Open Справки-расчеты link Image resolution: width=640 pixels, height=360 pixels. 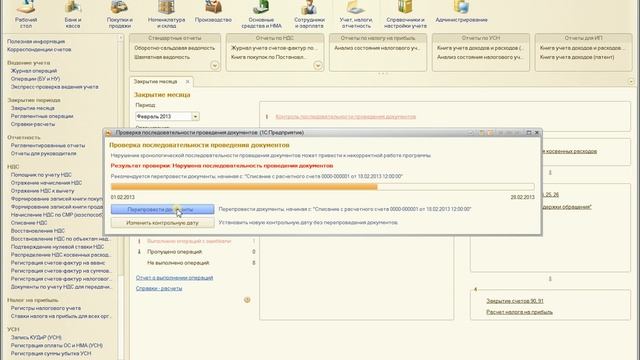click(x=159, y=289)
